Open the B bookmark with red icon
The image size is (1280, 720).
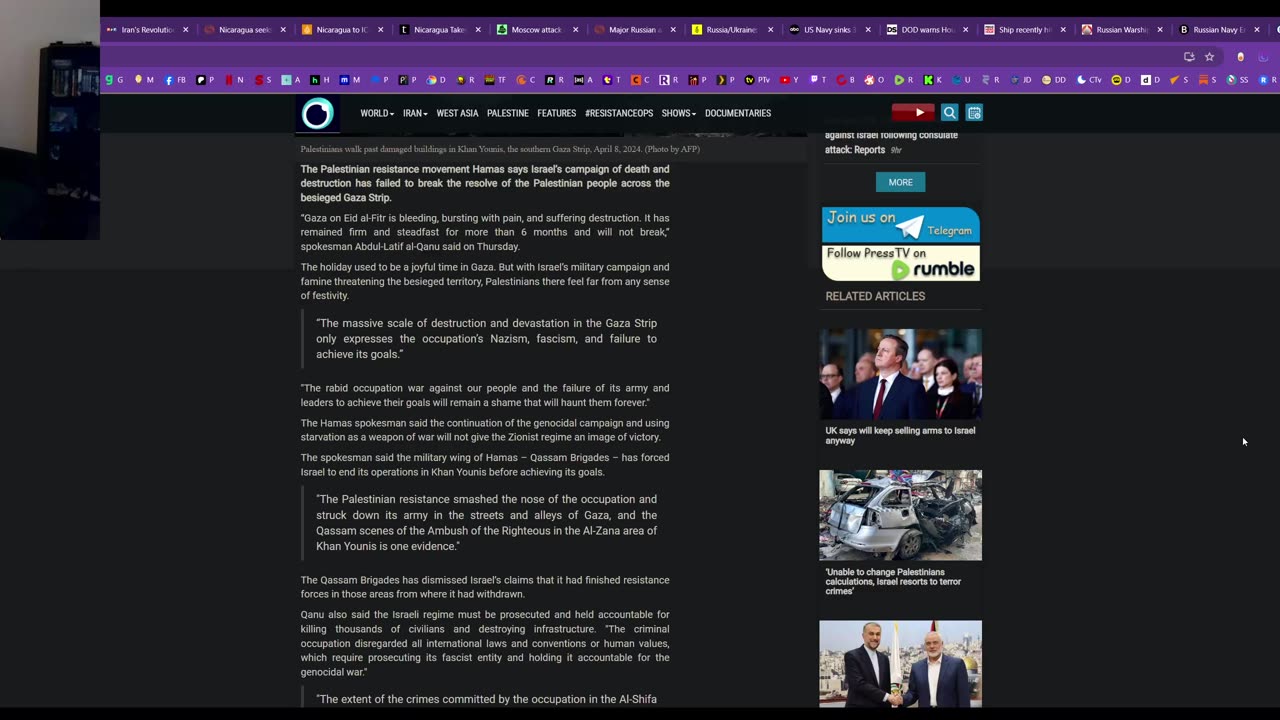point(846,80)
